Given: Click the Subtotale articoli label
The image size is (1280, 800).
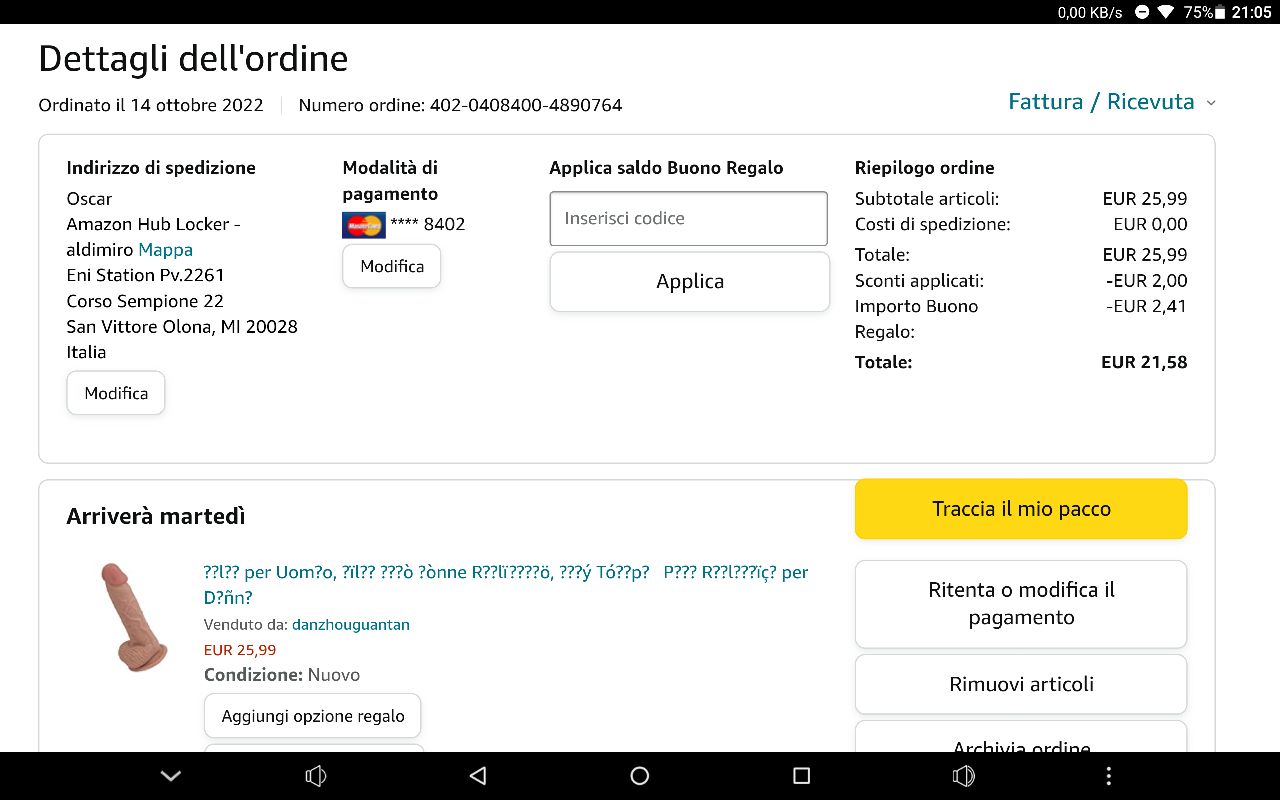Looking at the screenshot, I should coord(927,199).
